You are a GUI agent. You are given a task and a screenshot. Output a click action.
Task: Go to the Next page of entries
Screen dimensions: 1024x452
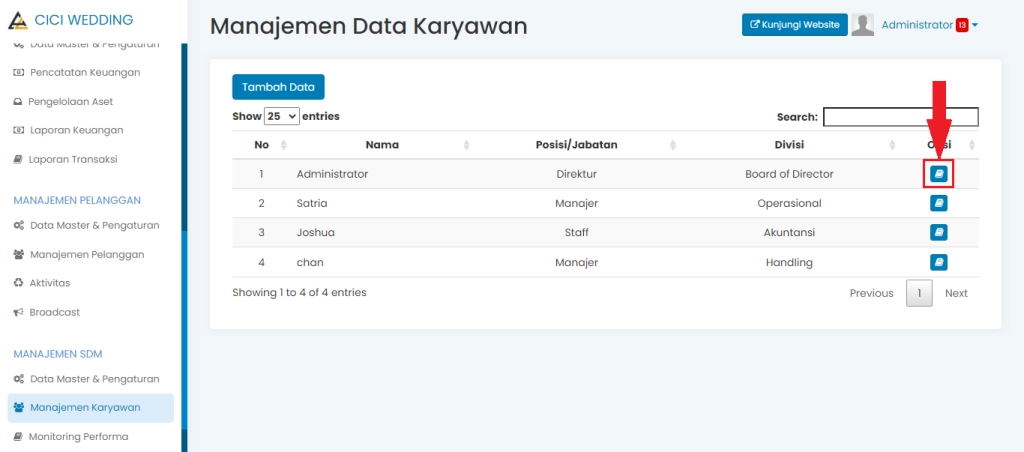click(x=956, y=293)
